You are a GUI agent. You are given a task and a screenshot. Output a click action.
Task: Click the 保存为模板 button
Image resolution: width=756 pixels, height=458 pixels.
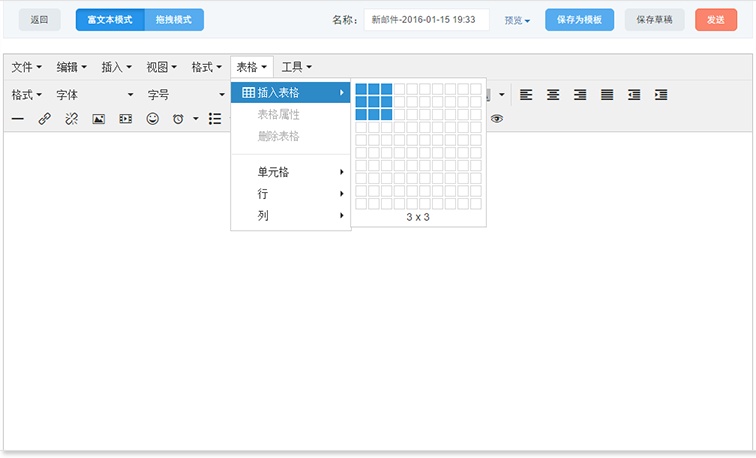click(579, 20)
